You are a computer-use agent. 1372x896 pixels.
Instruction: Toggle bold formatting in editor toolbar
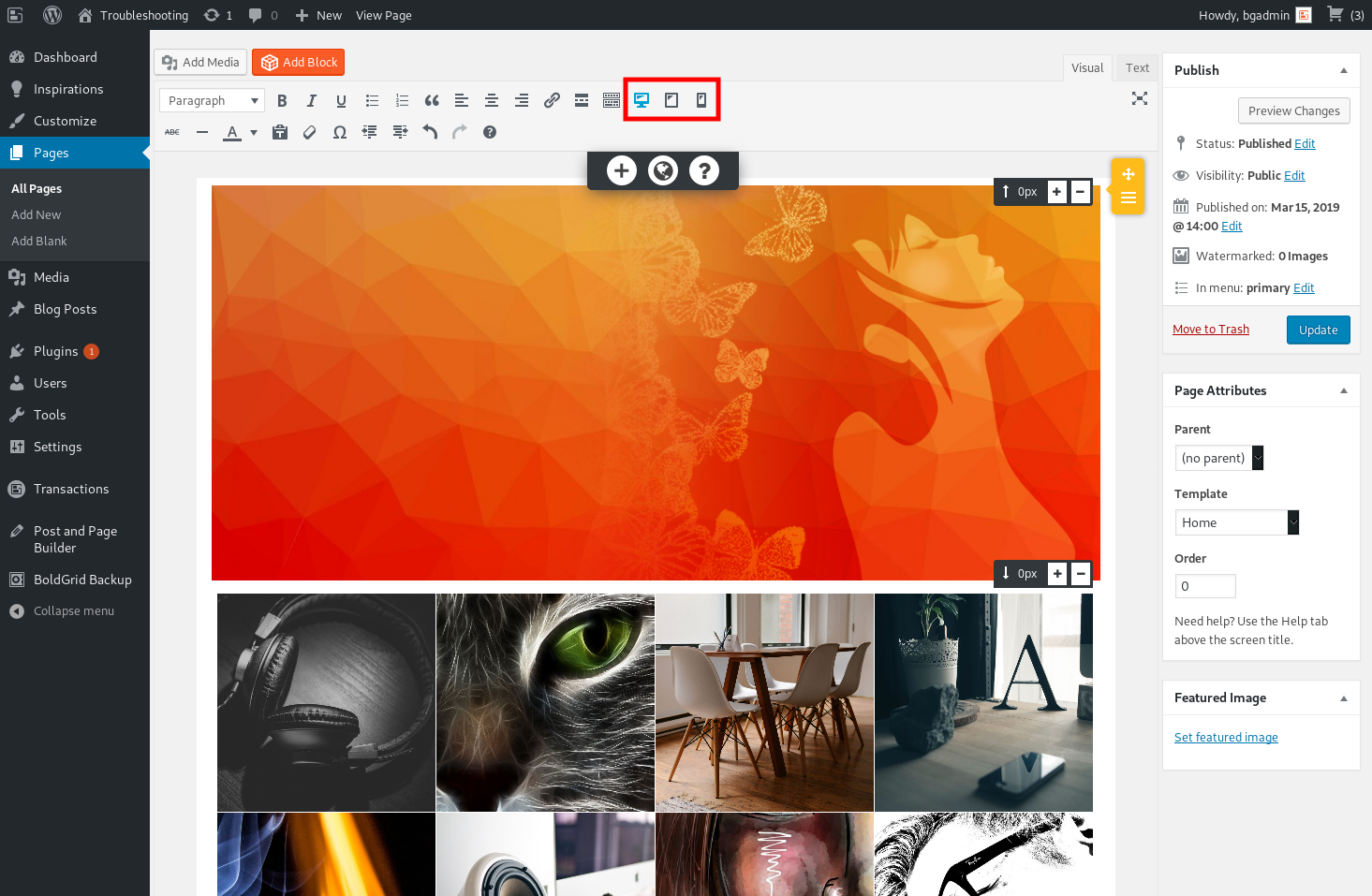tap(282, 100)
